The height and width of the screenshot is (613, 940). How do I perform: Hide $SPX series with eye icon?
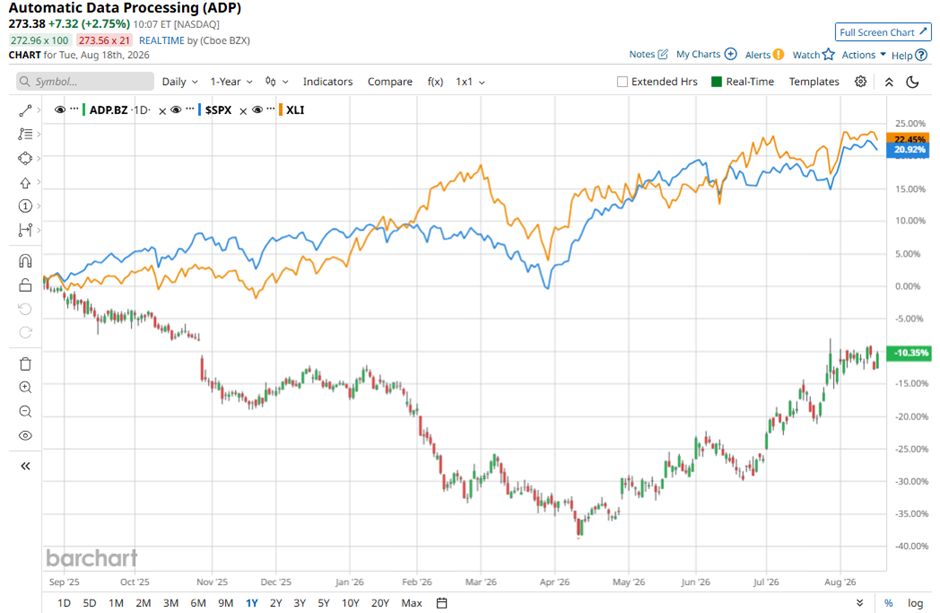176,110
